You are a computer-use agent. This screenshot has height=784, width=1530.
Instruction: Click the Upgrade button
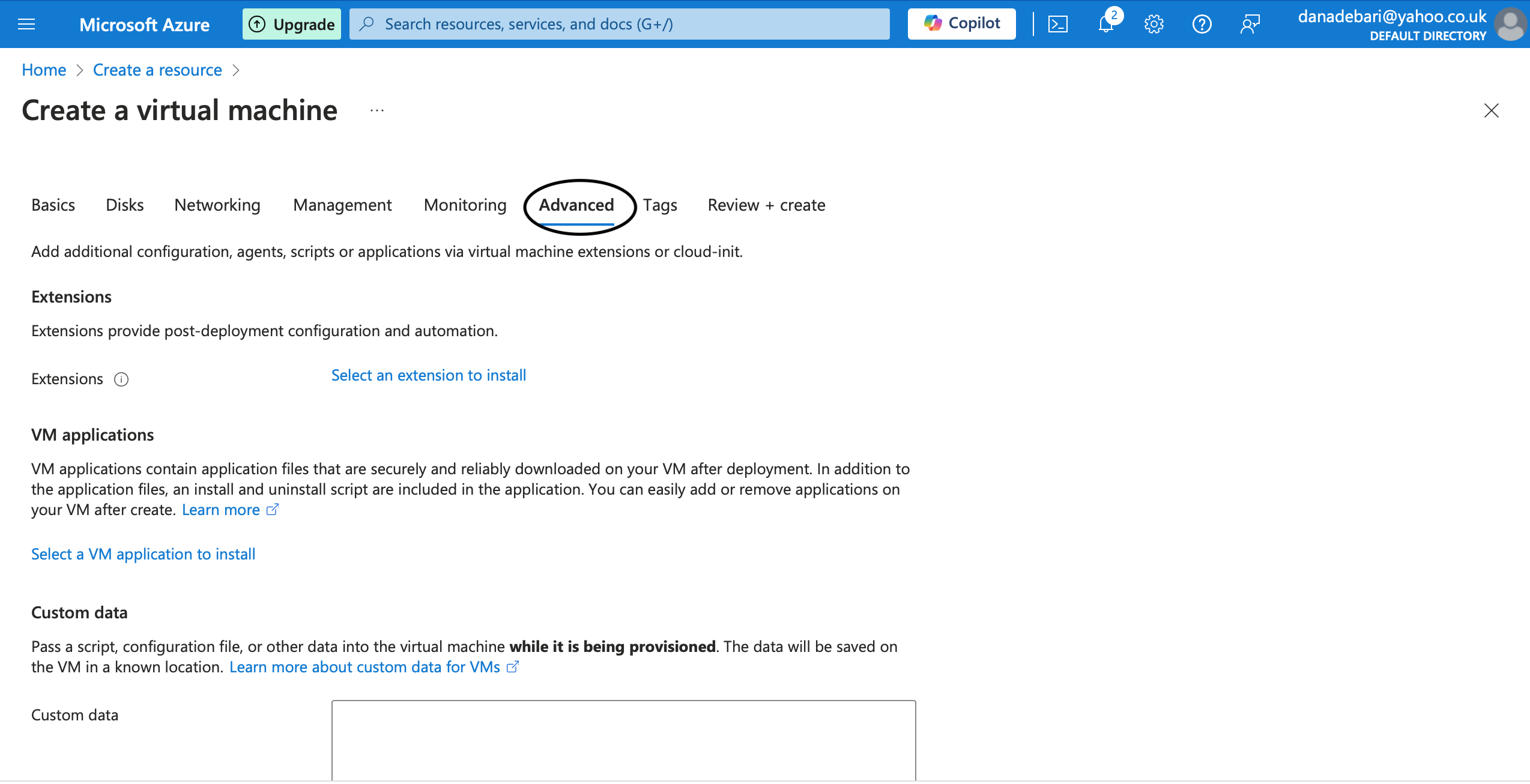tap(292, 24)
